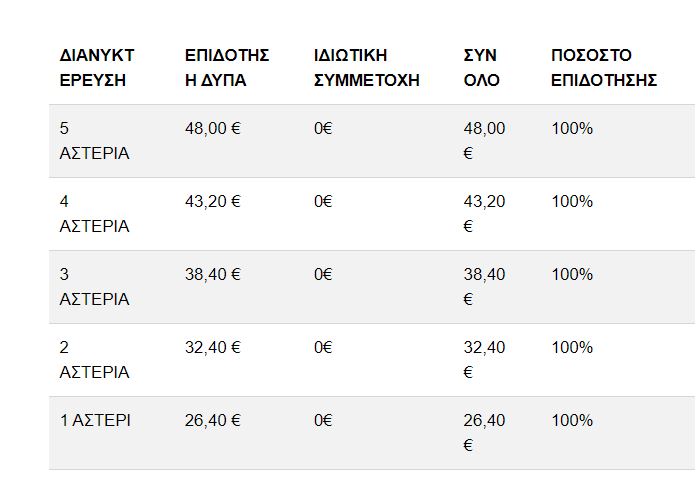Click the 32,40 € ΣΥΝΟΛΟ cell

click(485, 360)
